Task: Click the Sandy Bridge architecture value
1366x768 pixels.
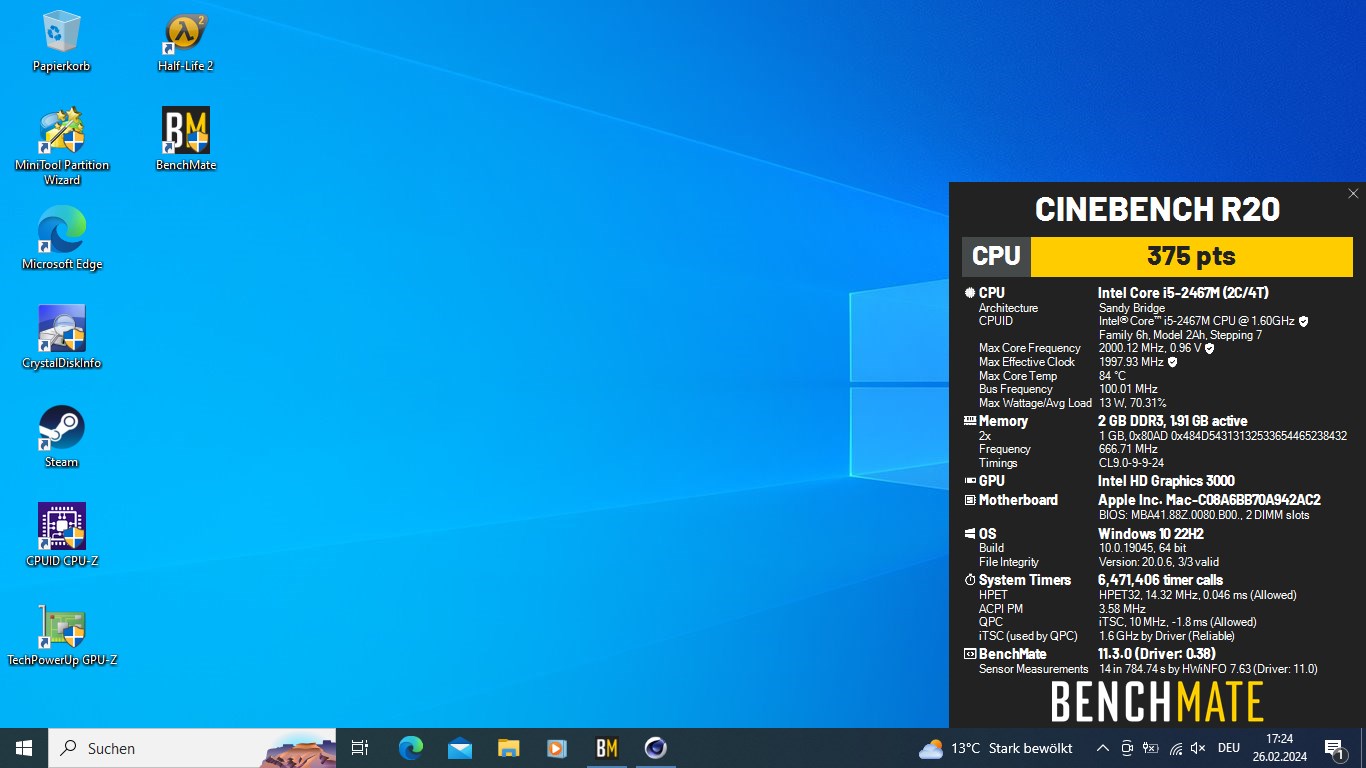Action: pos(1132,308)
